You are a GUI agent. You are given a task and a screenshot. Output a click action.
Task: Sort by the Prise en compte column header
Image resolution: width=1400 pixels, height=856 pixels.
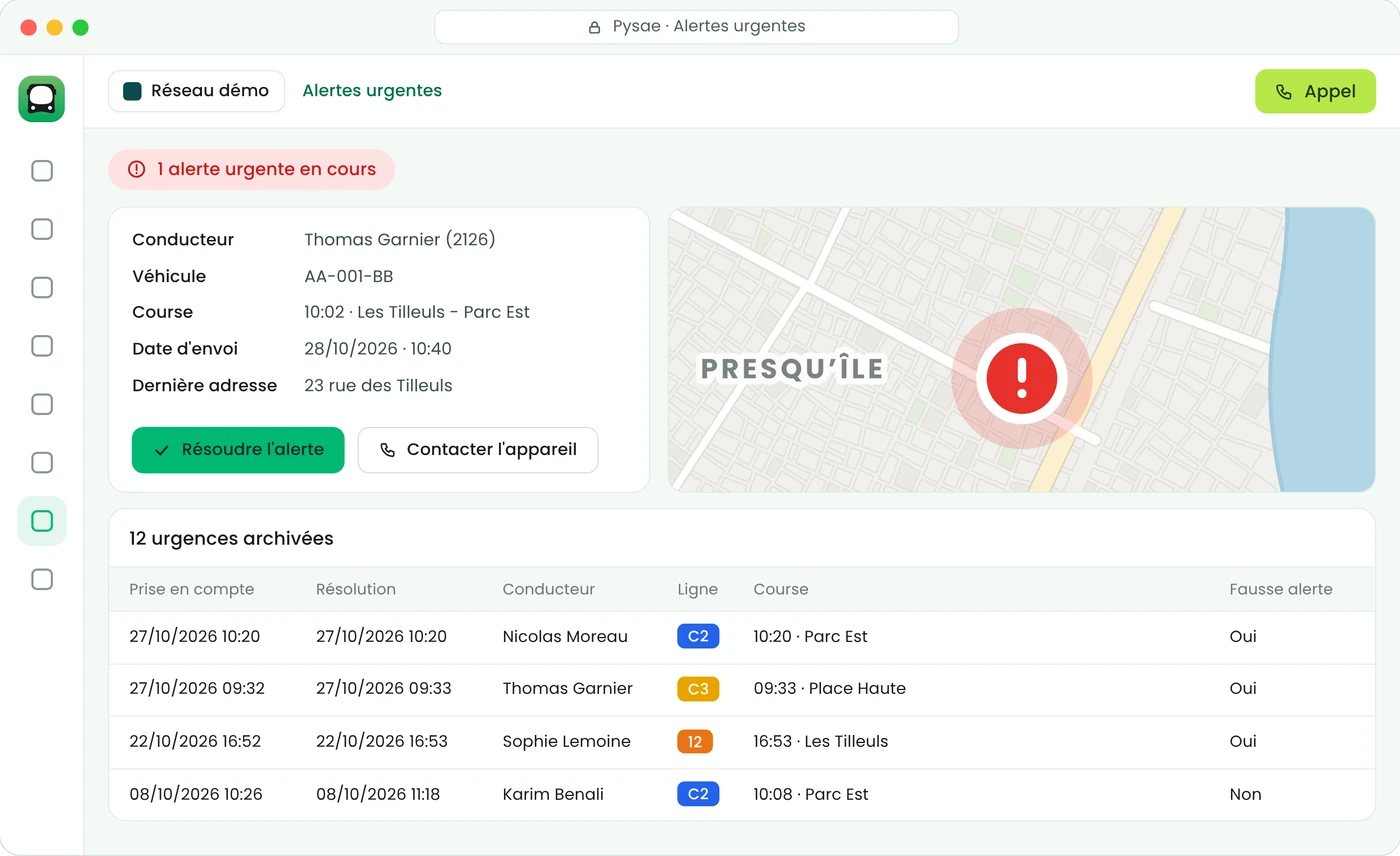[x=192, y=589]
